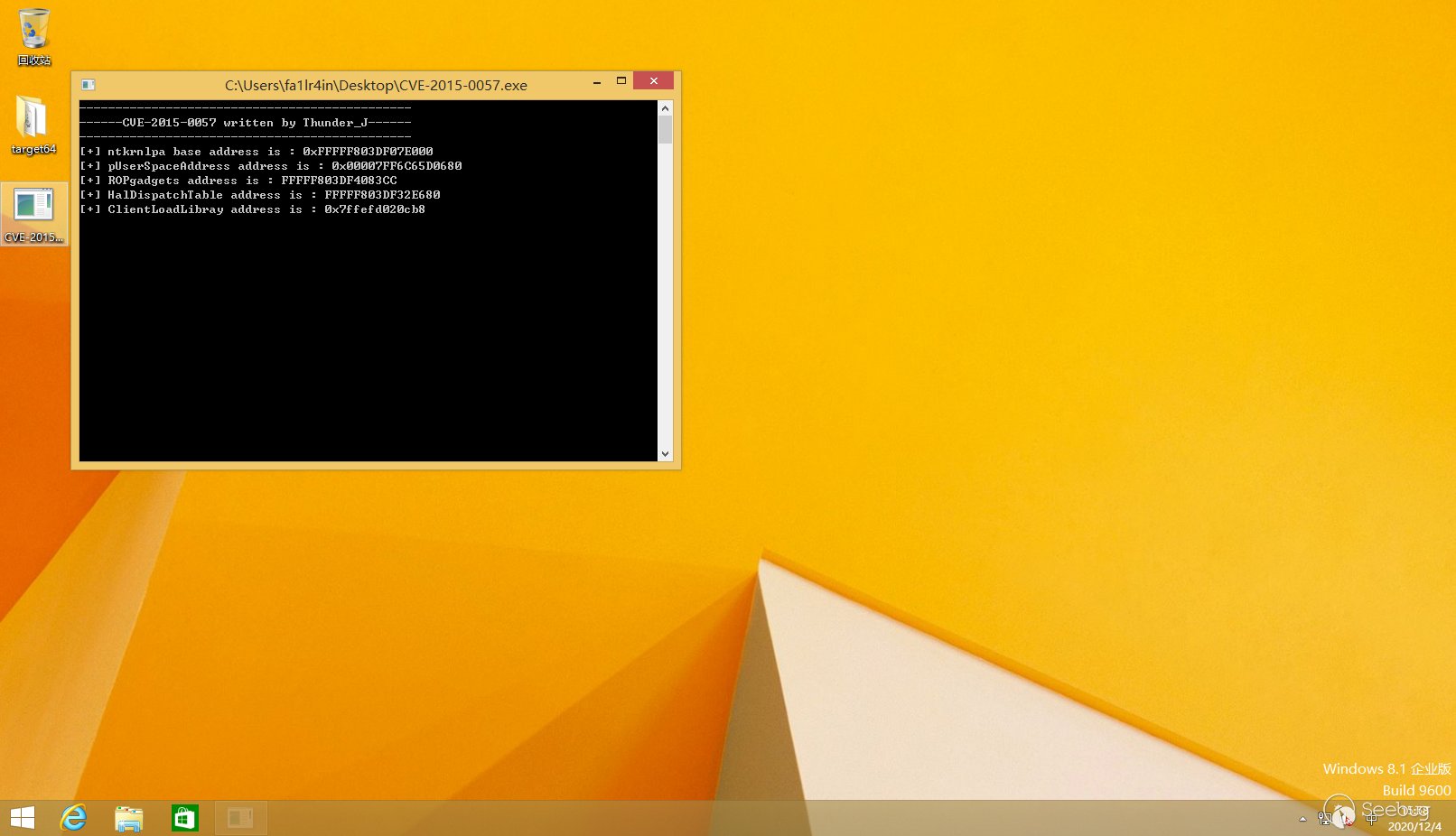The height and width of the screenshot is (836, 1456).
Task: Minimize the CVE-2015-0057 console window
Action: [x=597, y=81]
